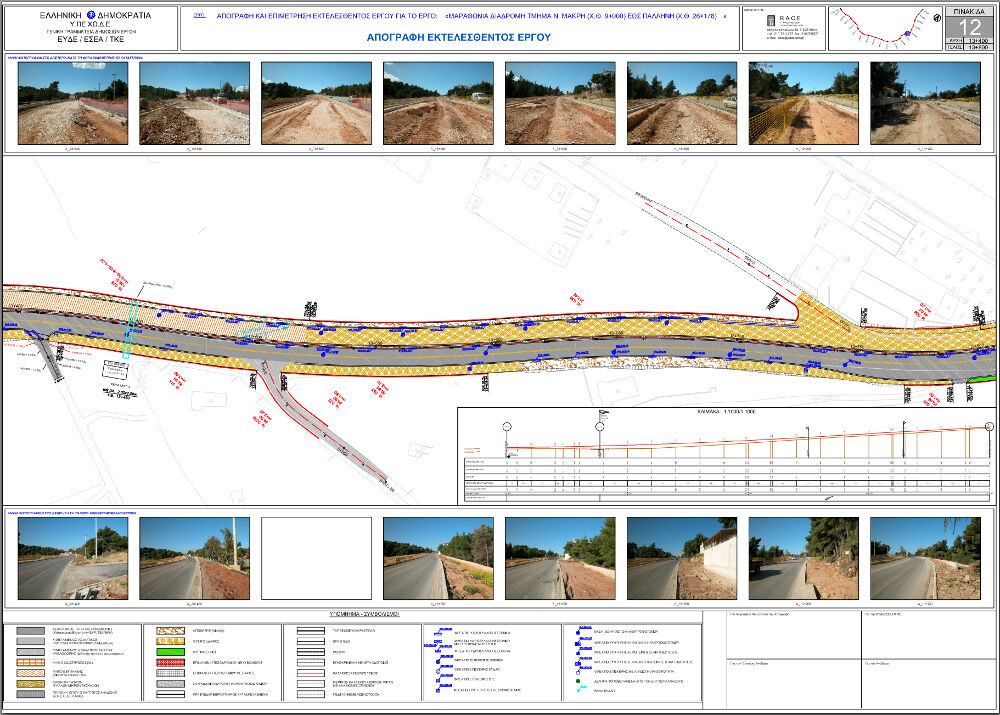The width and height of the screenshot is (1000, 715).
Task: Click the project title line starting 'ΑΠΟΓΡΑΦΗ ΚΑΙ ΕΠΙΜΕΤΡΗΣΗ'
Action: (x=471, y=16)
